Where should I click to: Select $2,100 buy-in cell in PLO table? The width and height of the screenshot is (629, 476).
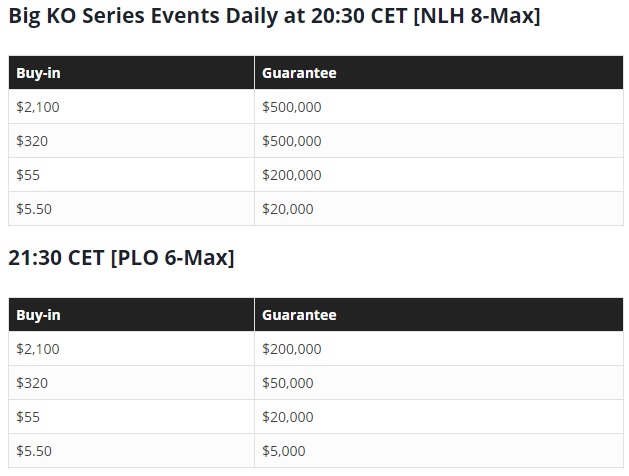coord(38,349)
